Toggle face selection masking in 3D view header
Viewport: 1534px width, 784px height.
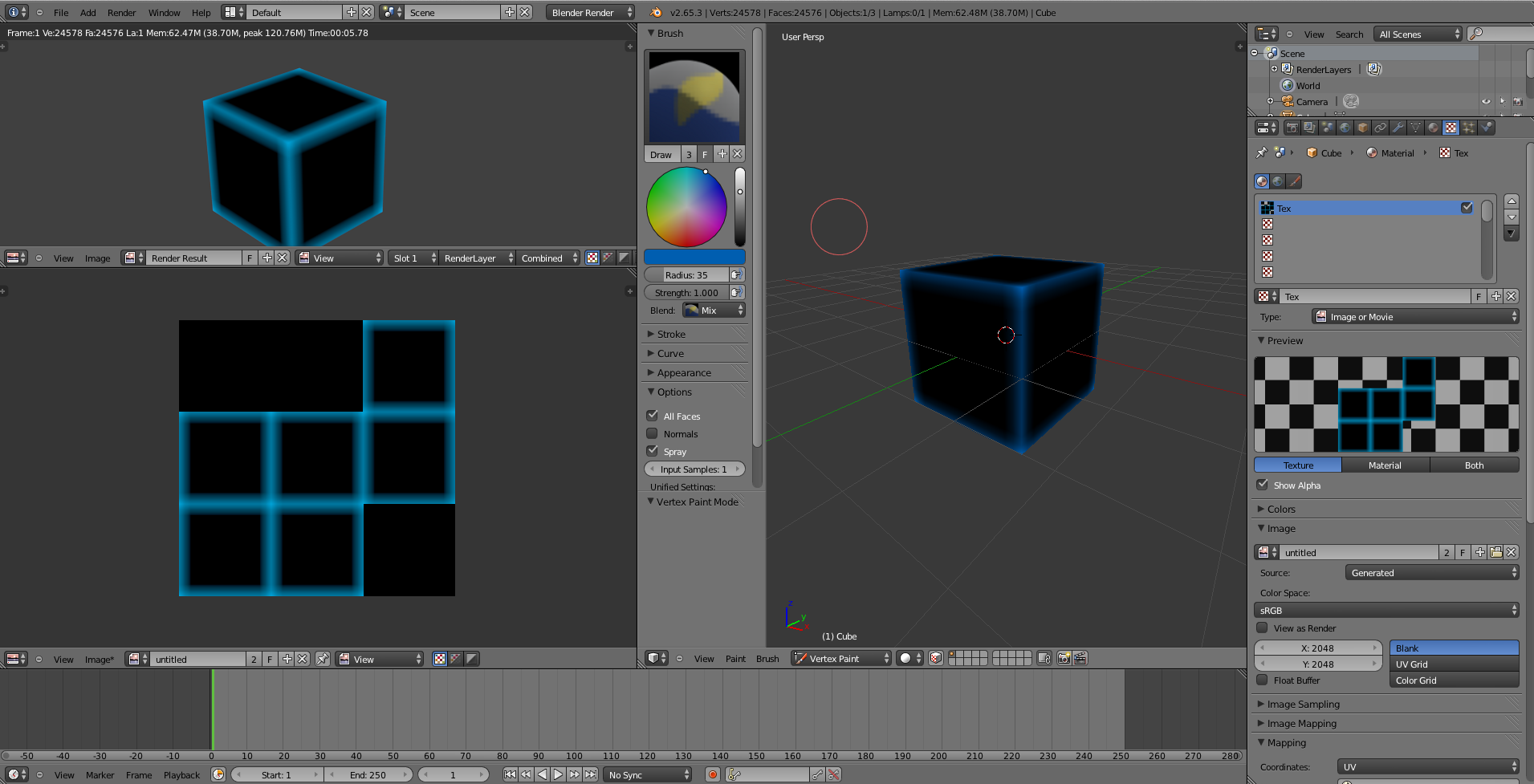point(936,658)
